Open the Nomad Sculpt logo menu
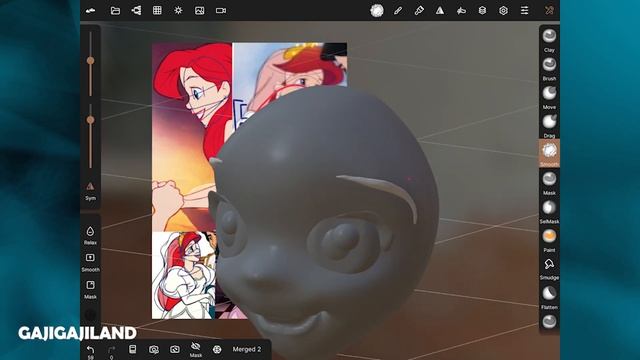Viewport: 640px width, 360px height. [x=91, y=11]
